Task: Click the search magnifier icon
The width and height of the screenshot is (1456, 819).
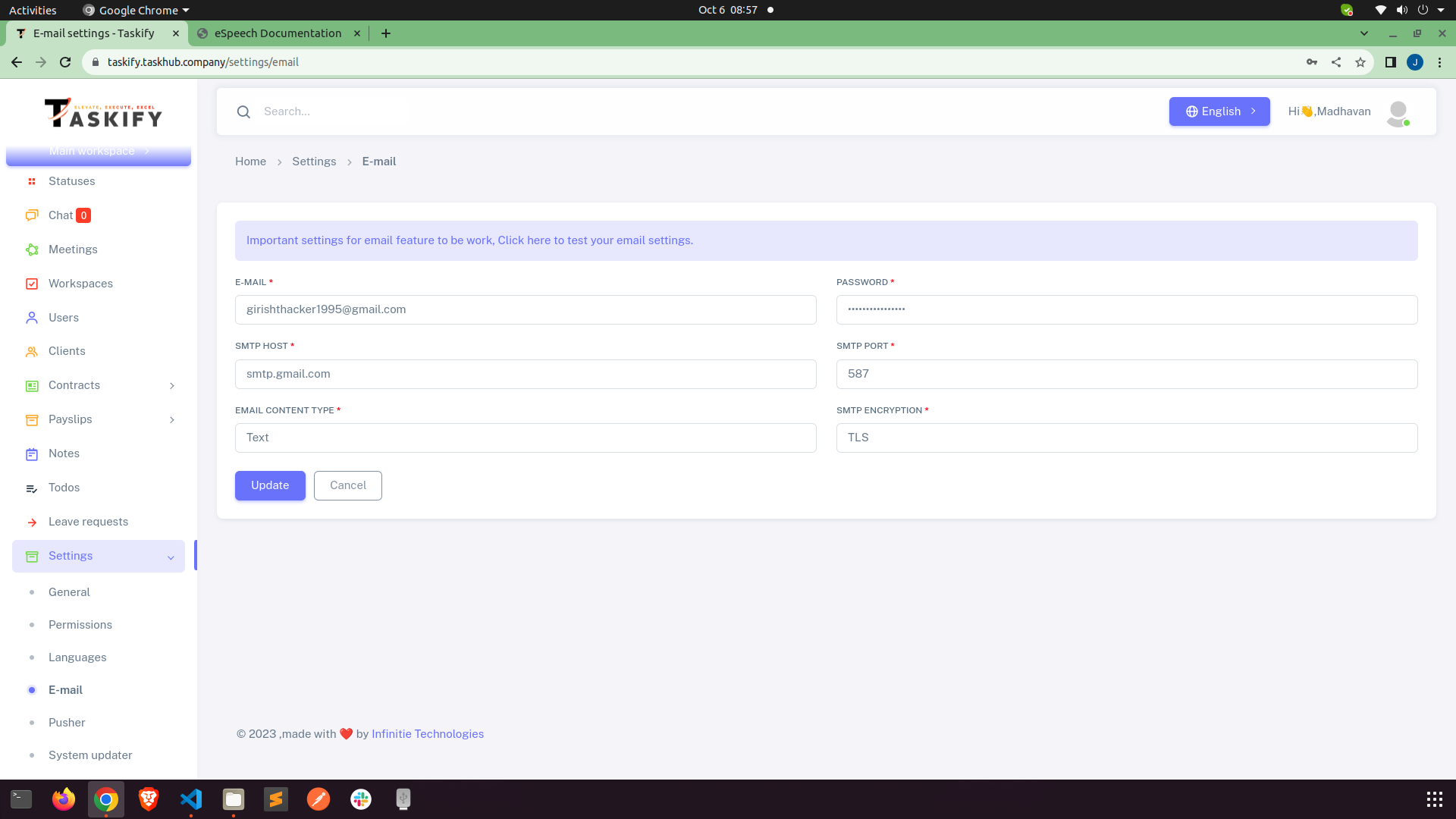Action: point(243,111)
